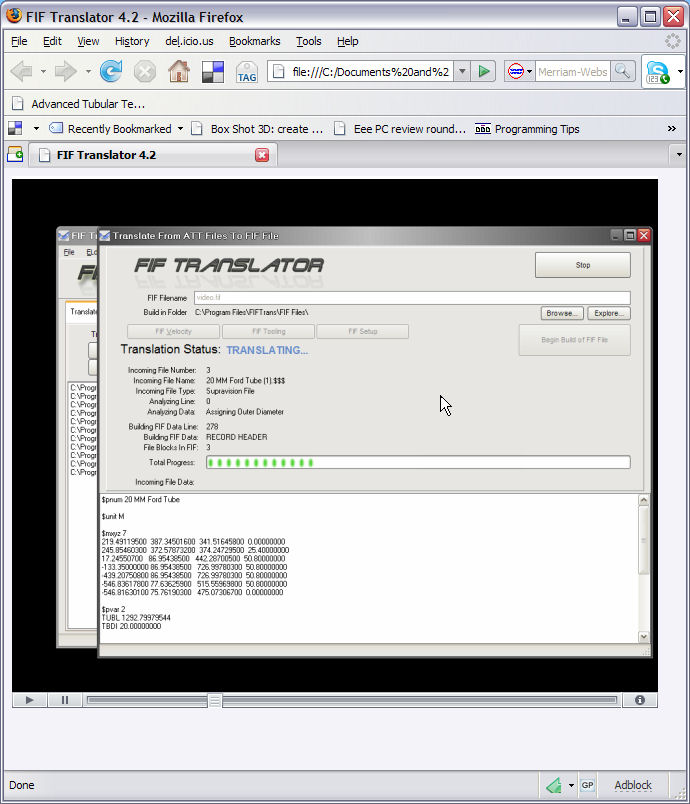
Task: Open the Tools menu
Action: [x=308, y=41]
